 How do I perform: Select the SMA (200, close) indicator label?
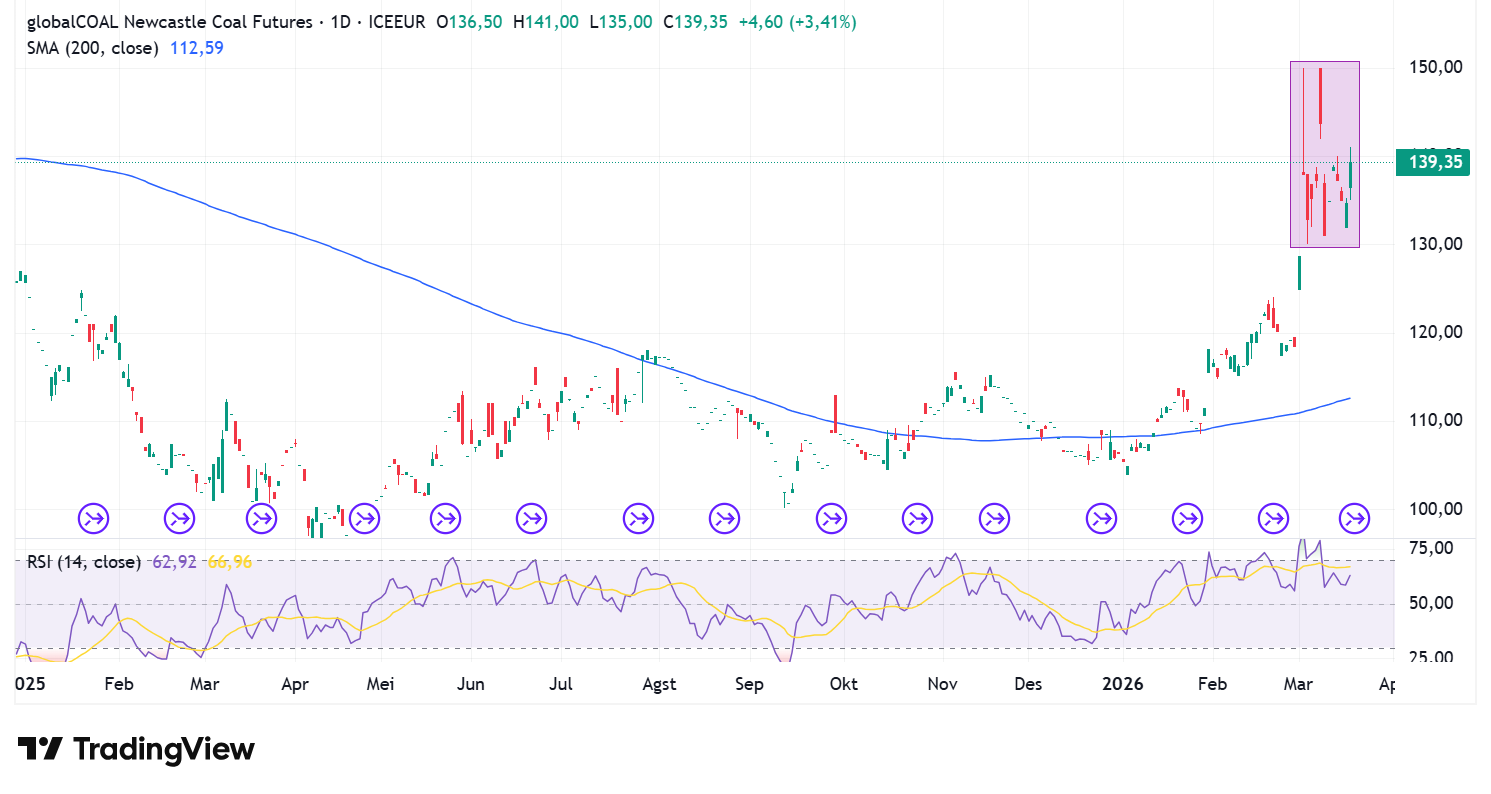pos(93,47)
